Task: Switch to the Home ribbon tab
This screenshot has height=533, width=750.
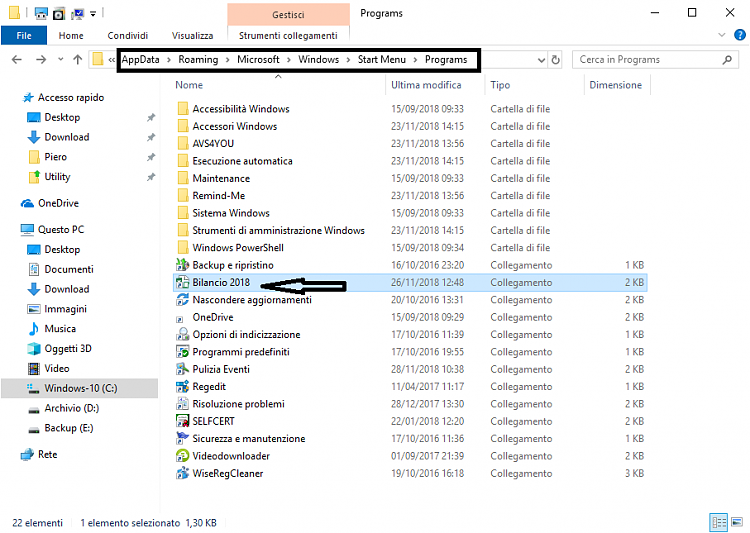Action: (71, 35)
